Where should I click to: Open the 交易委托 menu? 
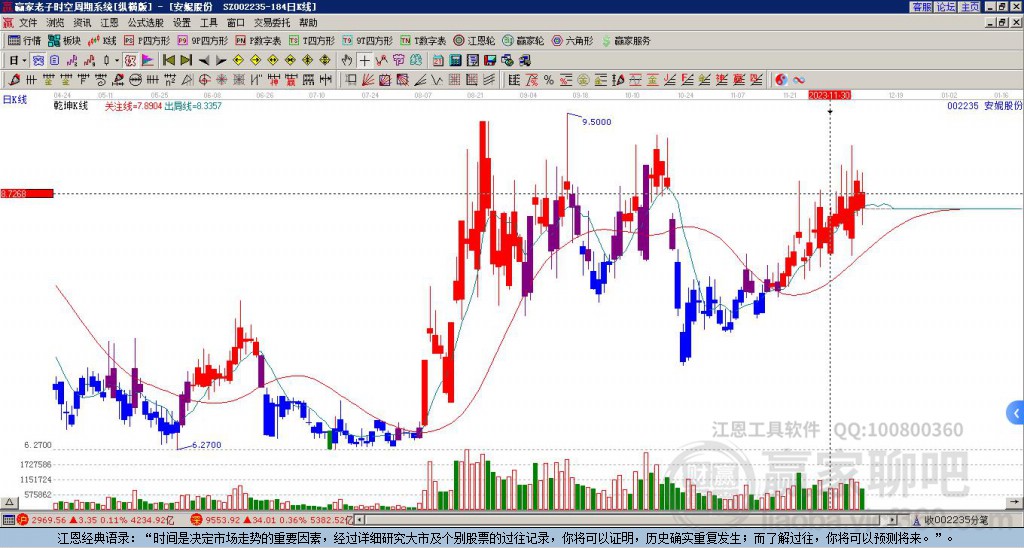[x=272, y=23]
